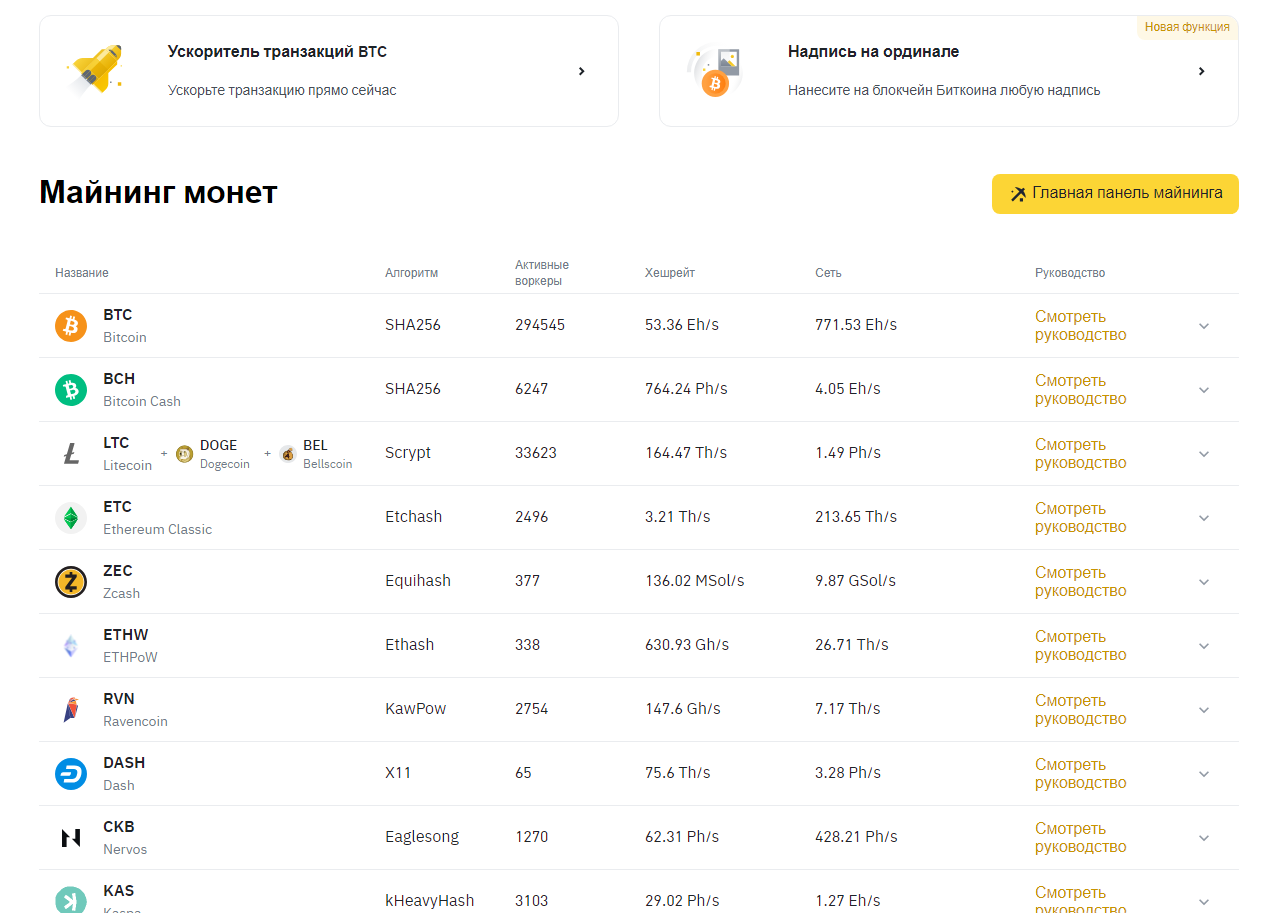
Task: Expand the ZEC Zcash row chevron
Action: 1204,582
